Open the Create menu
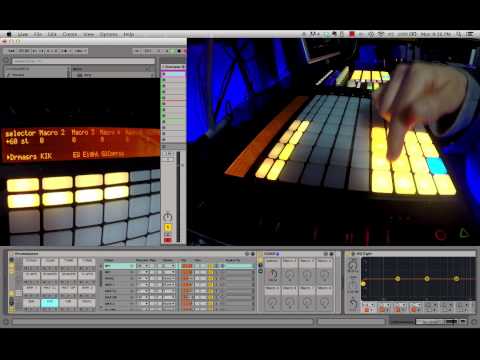The width and height of the screenshot is (480, 360). click(x=70, y=34)
